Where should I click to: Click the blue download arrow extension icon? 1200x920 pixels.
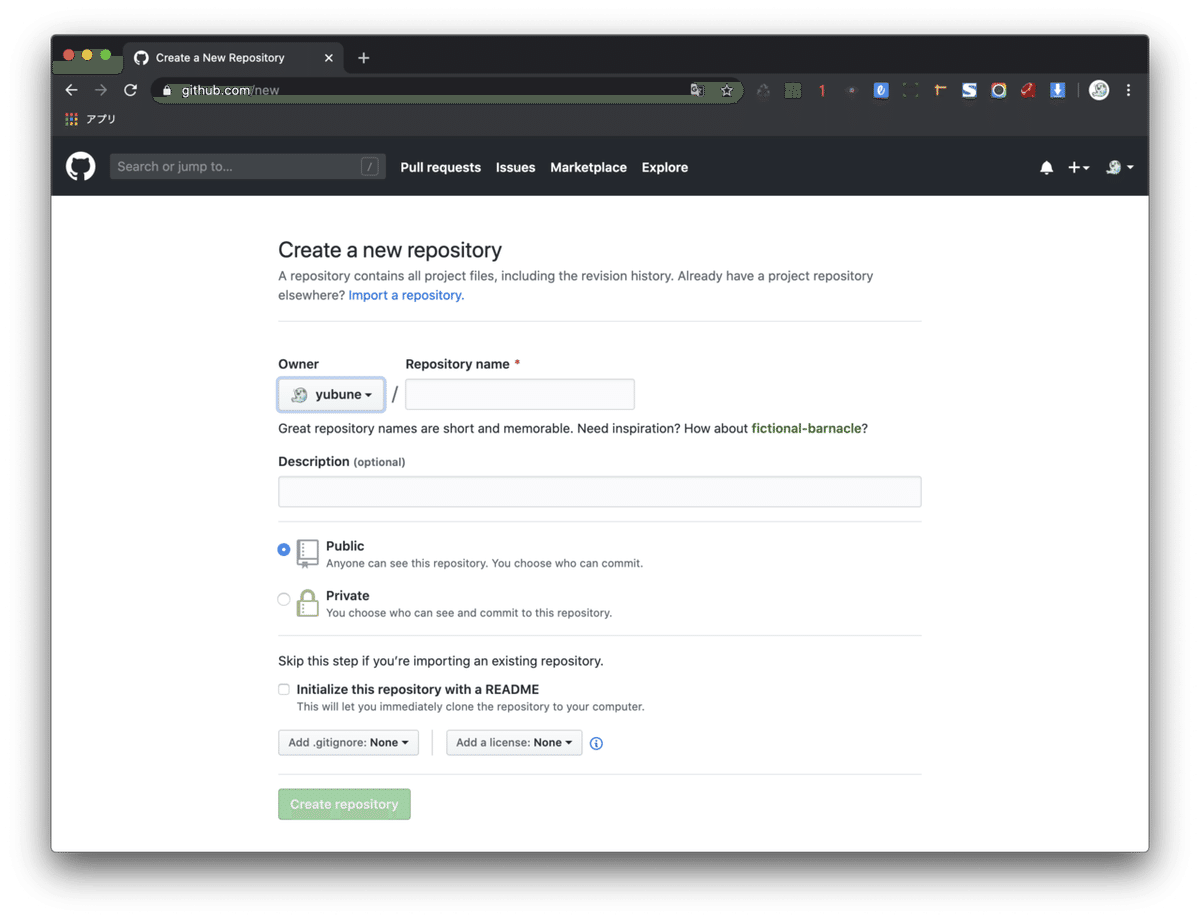(x=1057, y=90)
